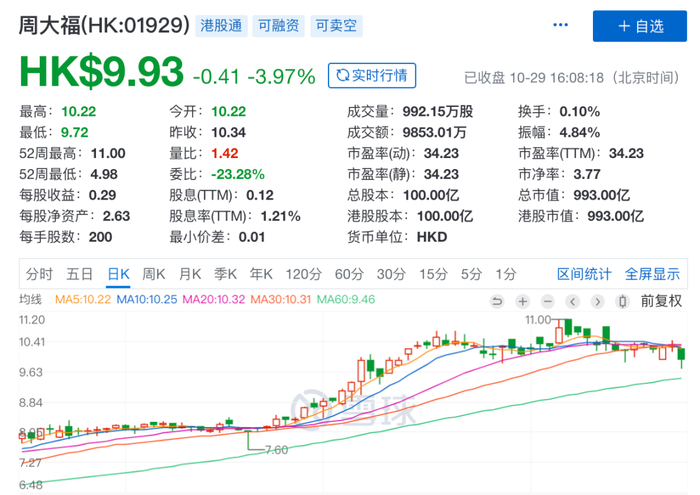This screenshot has width=700, height=495.
Task: Click the 11.00 high marker on chart
Action: tap(538, 320)
